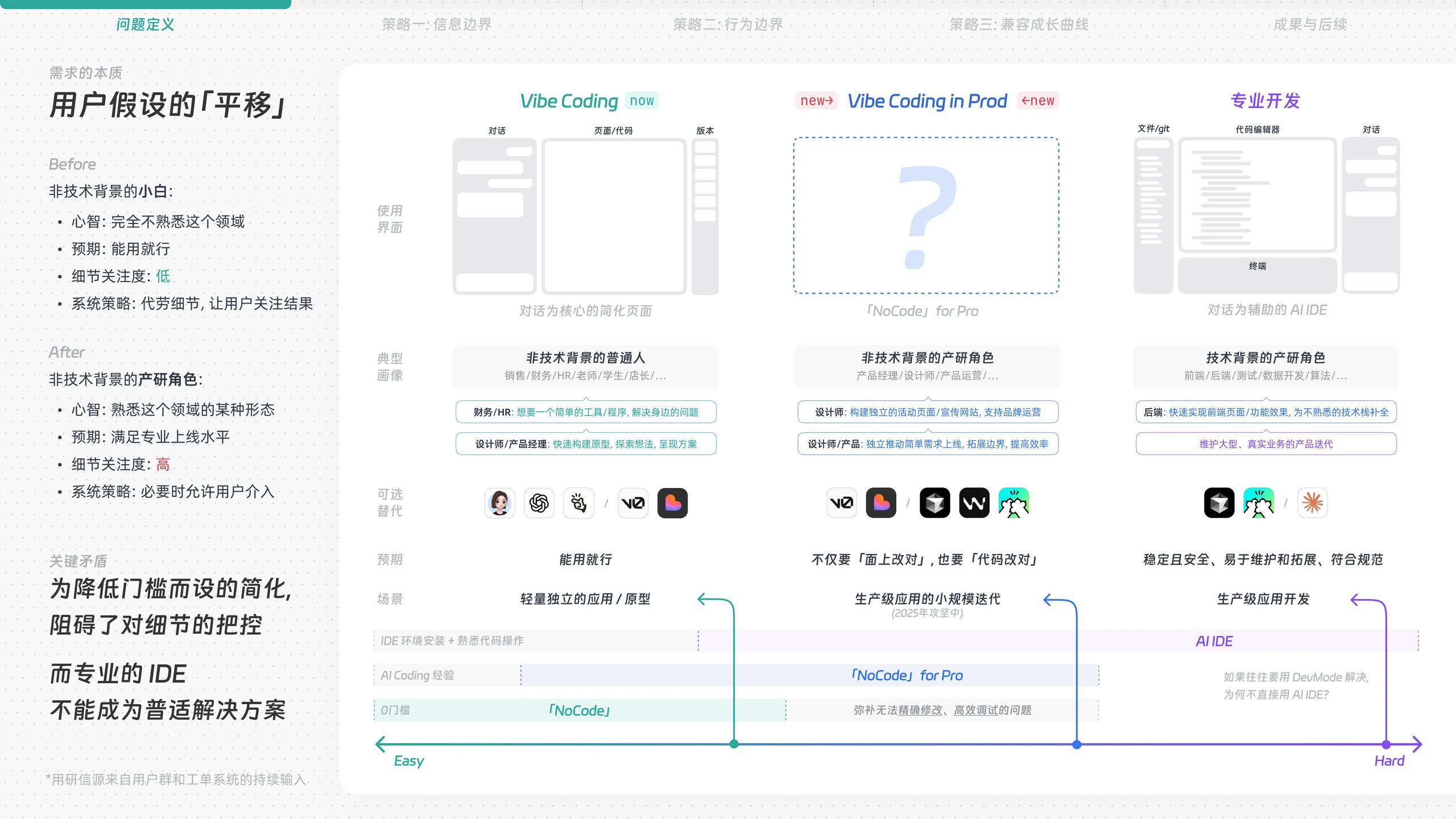Viewport: 1456px width, 819px height.
Task: Click the green 'now' badge
Action: click(x=642, y=101)
